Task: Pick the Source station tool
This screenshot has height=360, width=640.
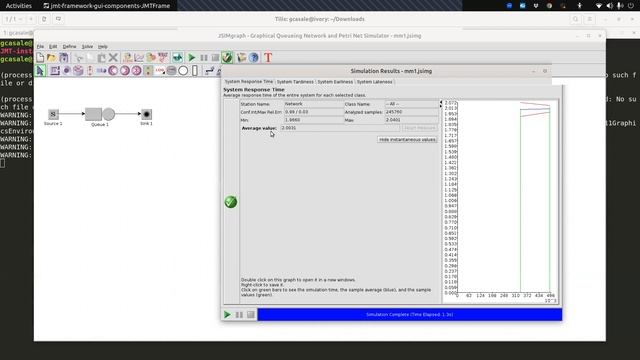Action: pos(55,71)
